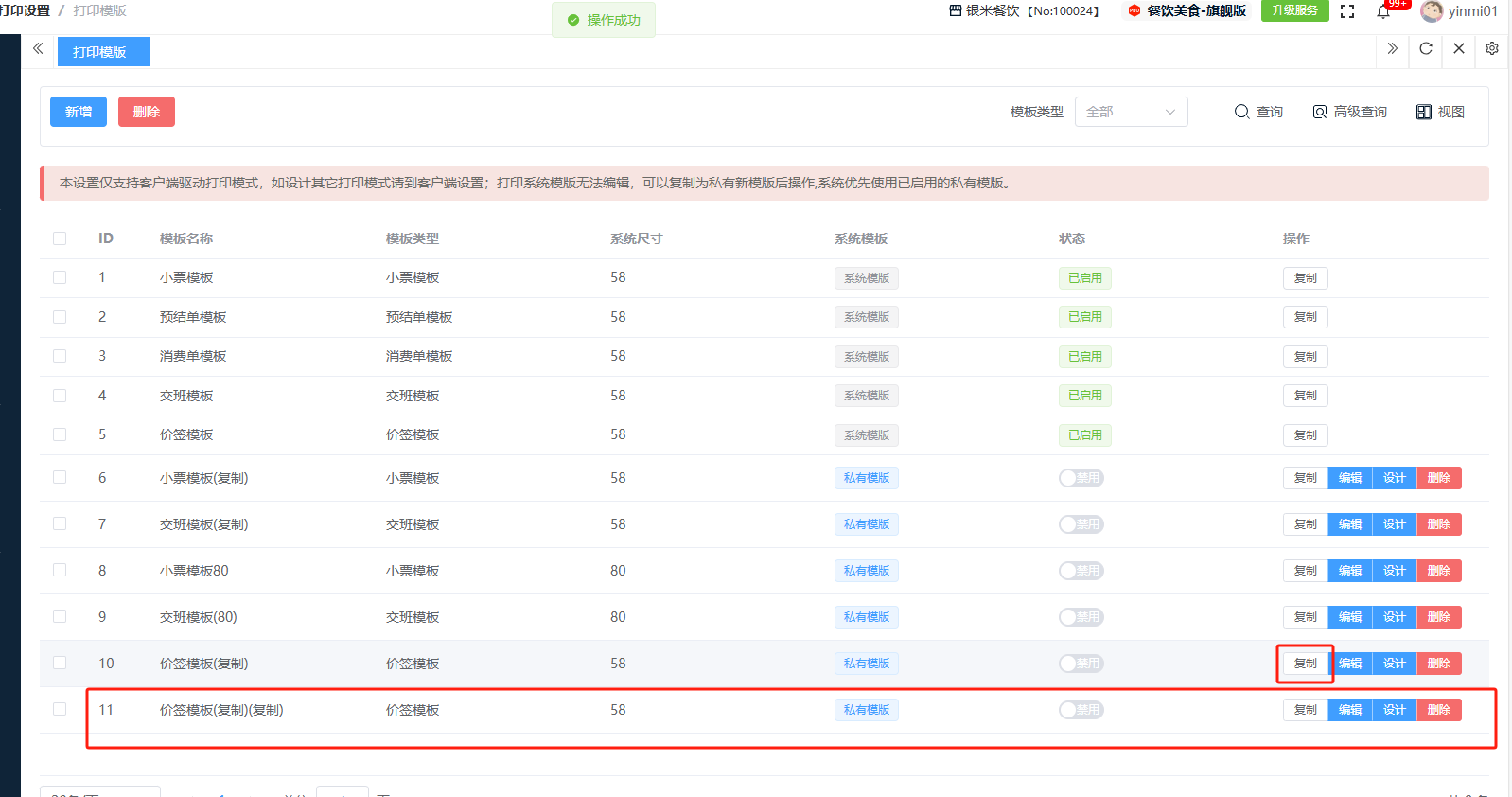The width and height of the screenshot is (1512, 797).
Task: Enable the status switch for 小票模板80
Action: [1081, 571]
